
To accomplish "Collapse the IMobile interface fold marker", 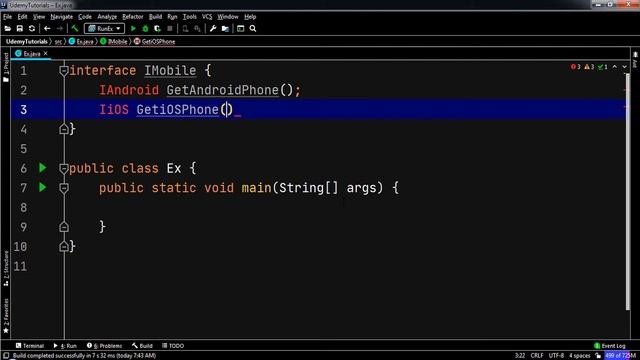I will click(x=64, y=71).
